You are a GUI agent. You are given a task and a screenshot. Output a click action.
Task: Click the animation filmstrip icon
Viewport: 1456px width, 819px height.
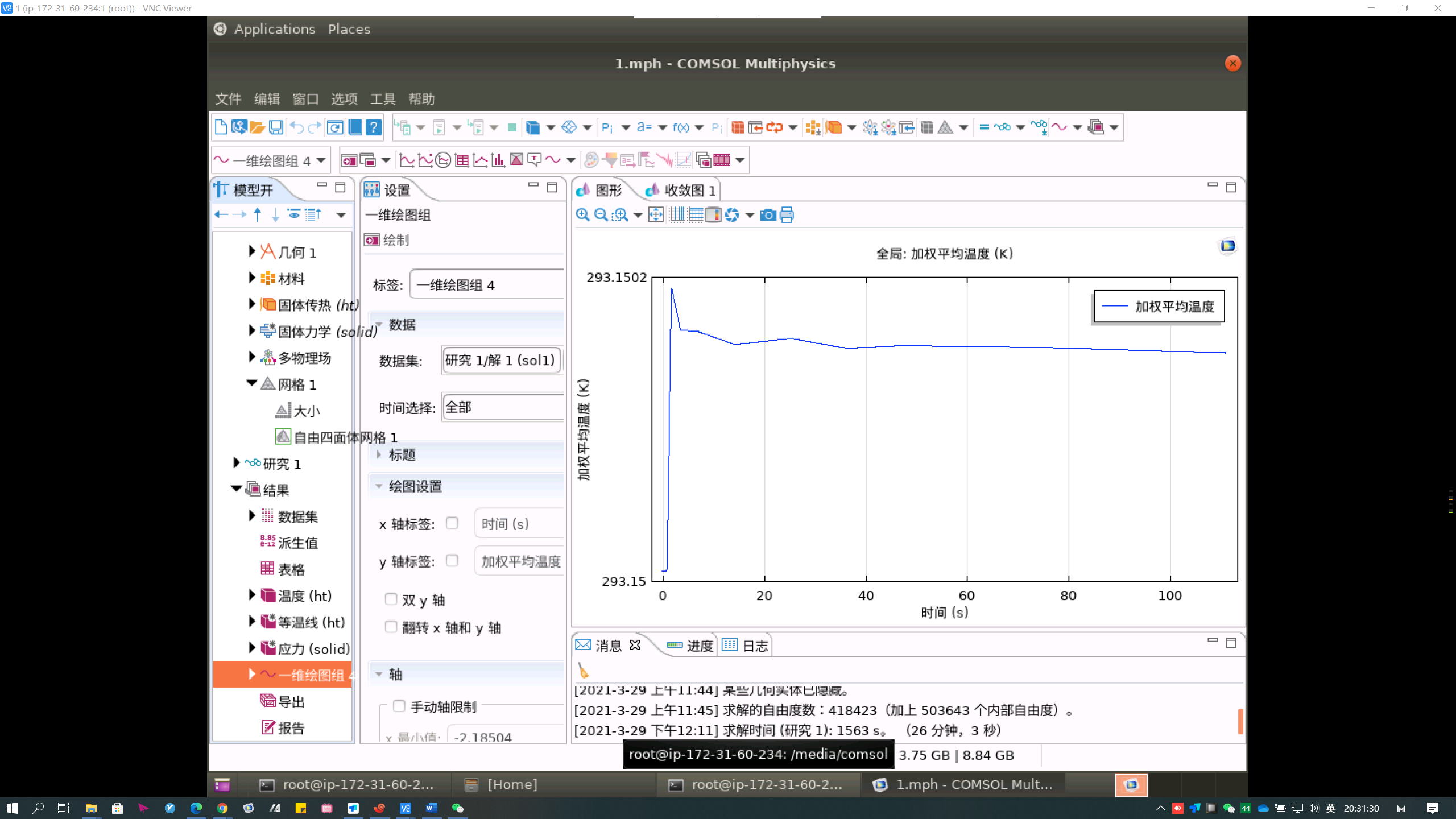(x=721, y=160)
